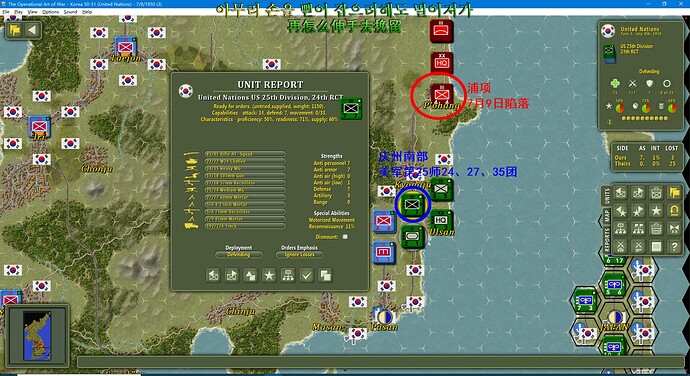Open the Orders Emphasis Ignore Losses selector

click(299, 254)
